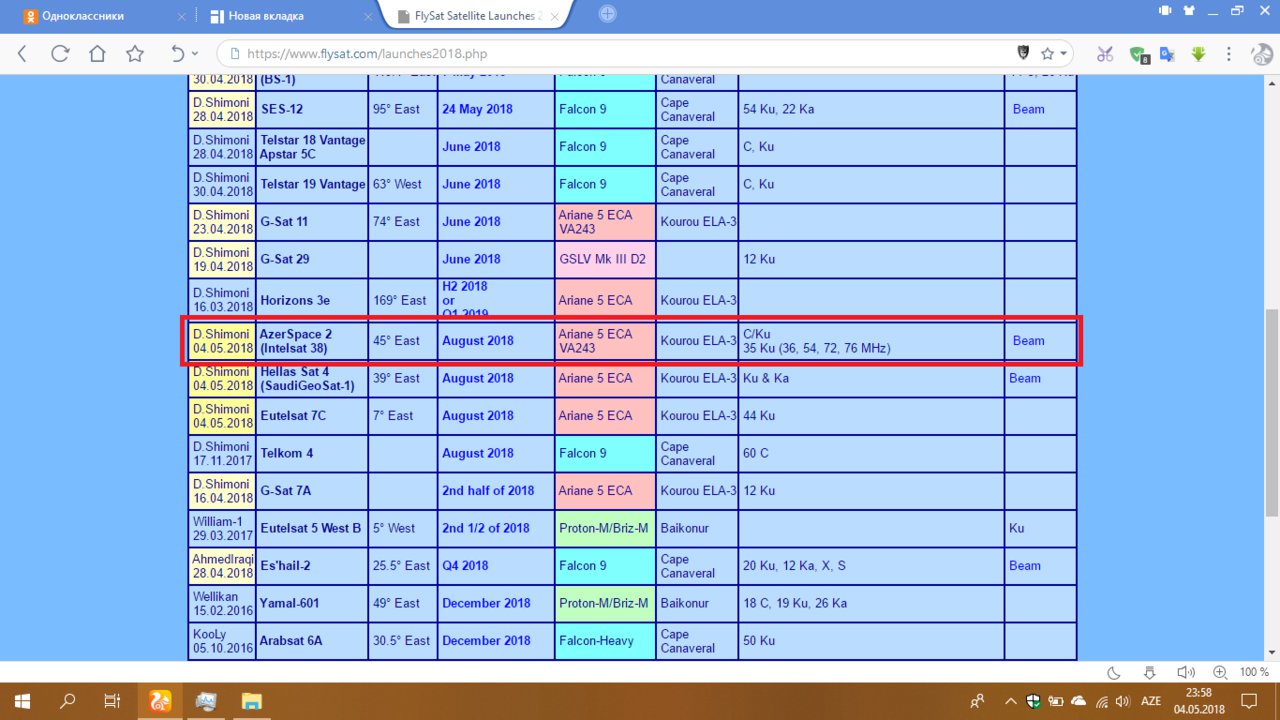Reload the current page
The width and height of the screenshot is (1280, 720).
tap(60, 54)
